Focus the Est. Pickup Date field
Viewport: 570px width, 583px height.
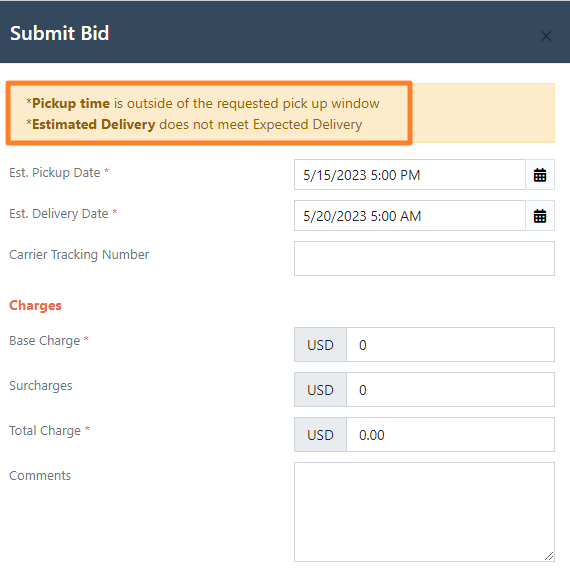pos(410,175)
